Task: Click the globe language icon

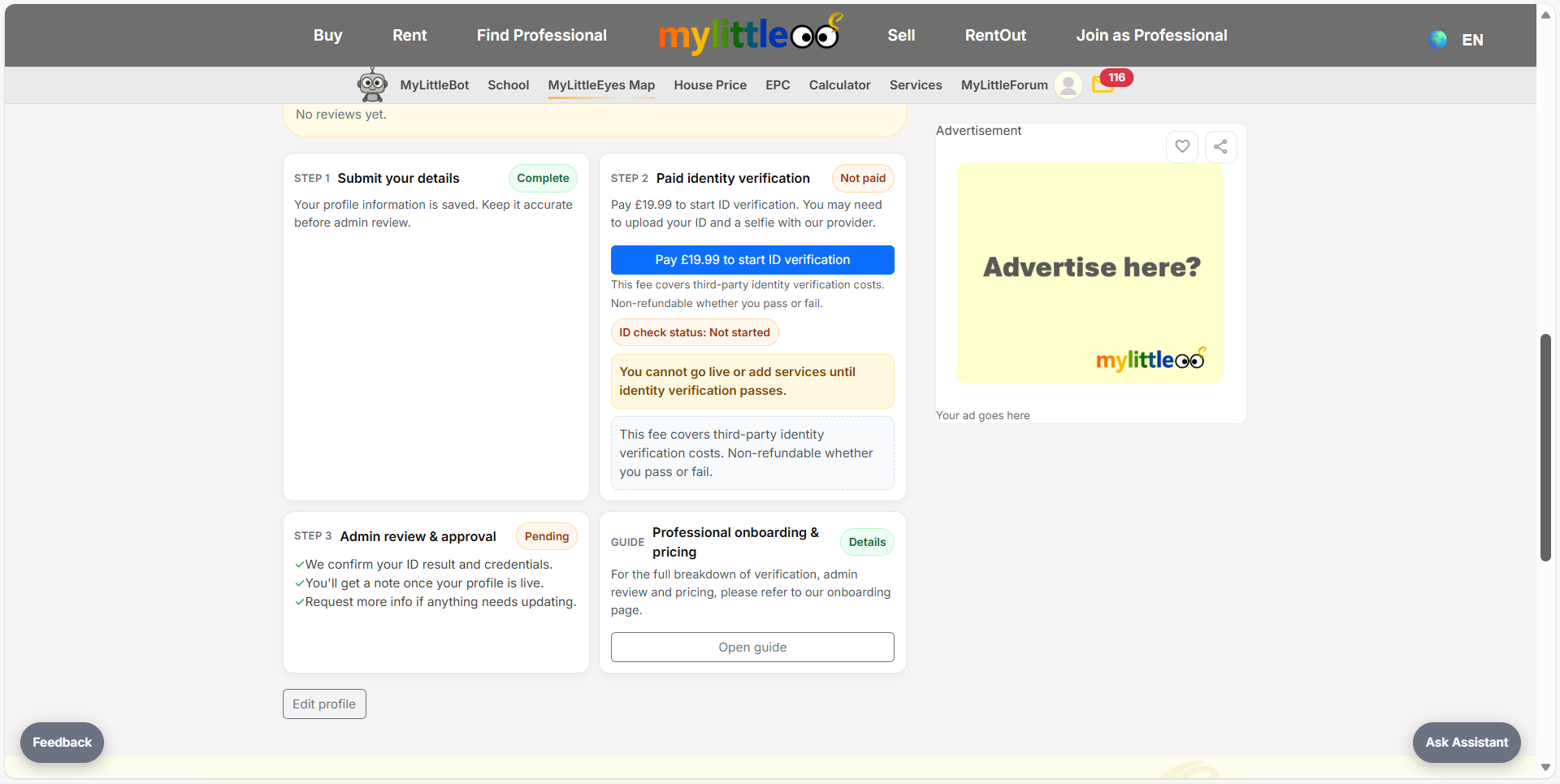Action: (x=1438, y=39)
